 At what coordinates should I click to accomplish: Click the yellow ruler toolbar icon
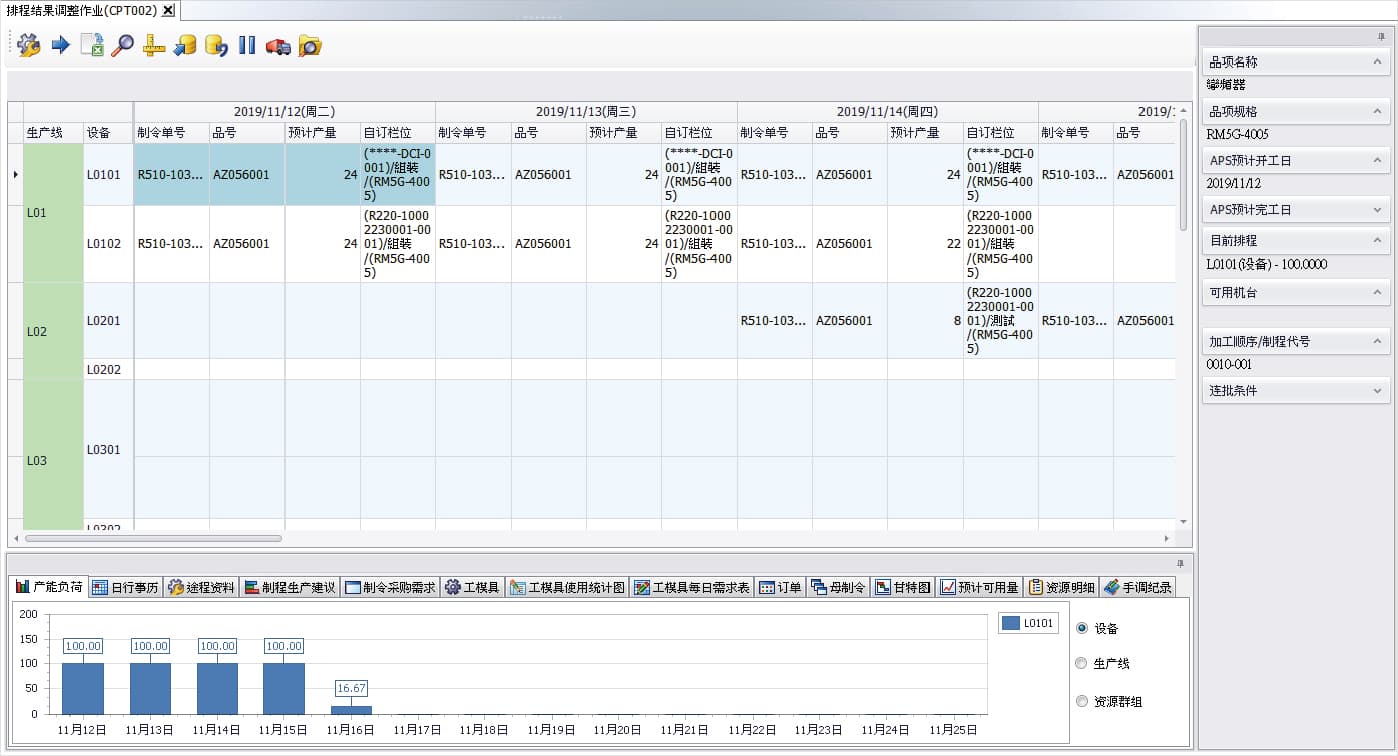point(153,45)
